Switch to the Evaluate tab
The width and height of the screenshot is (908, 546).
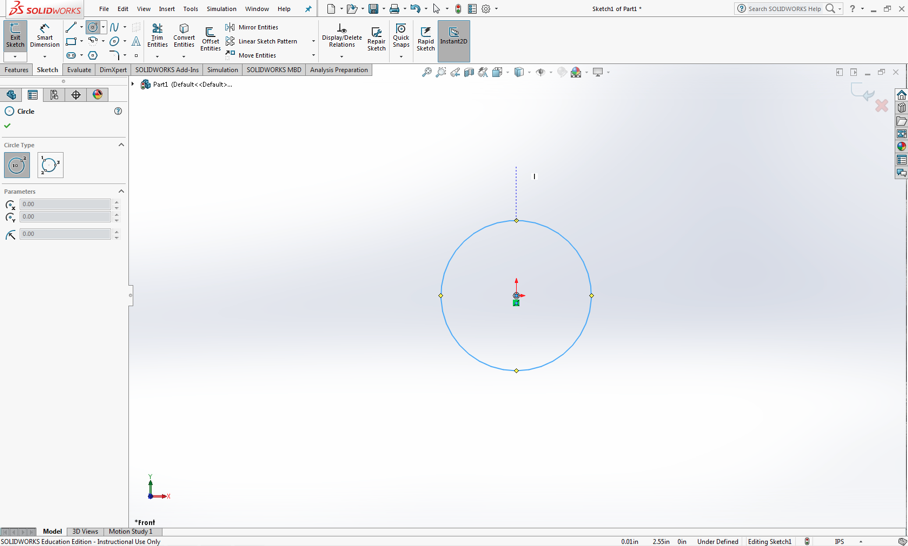pos(79,70)
